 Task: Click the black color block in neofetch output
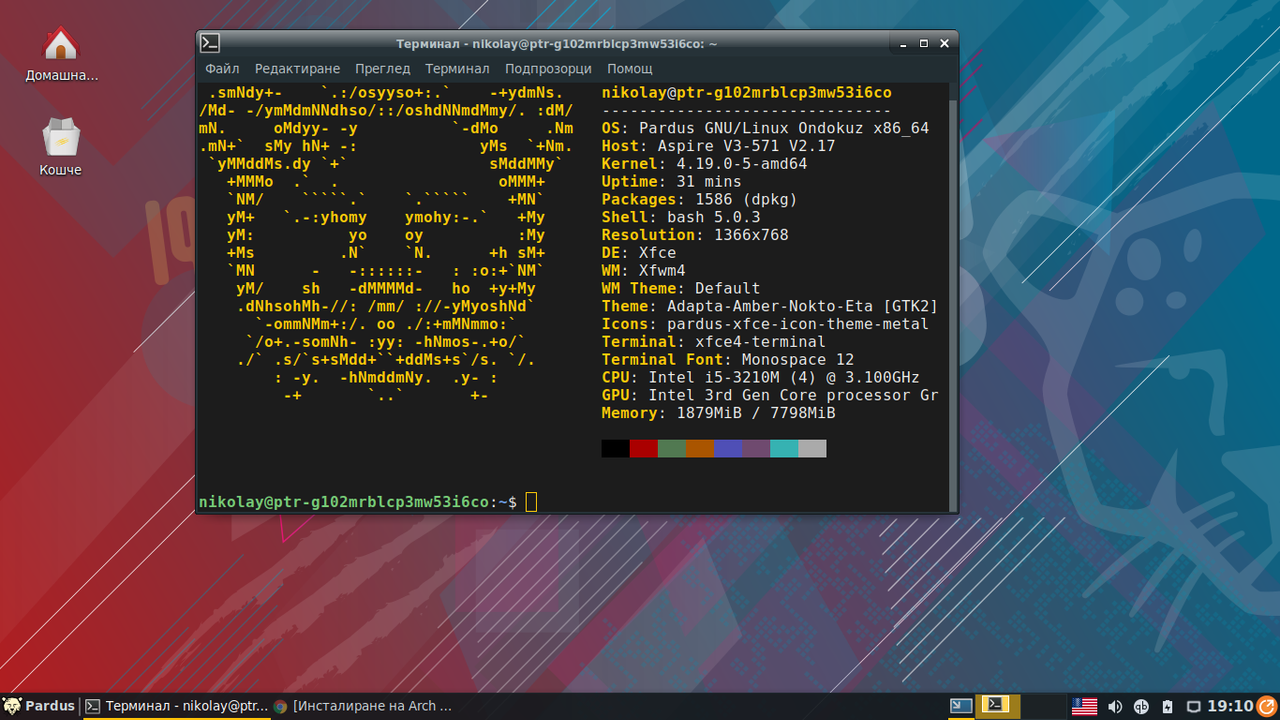(x=616, y=448)
